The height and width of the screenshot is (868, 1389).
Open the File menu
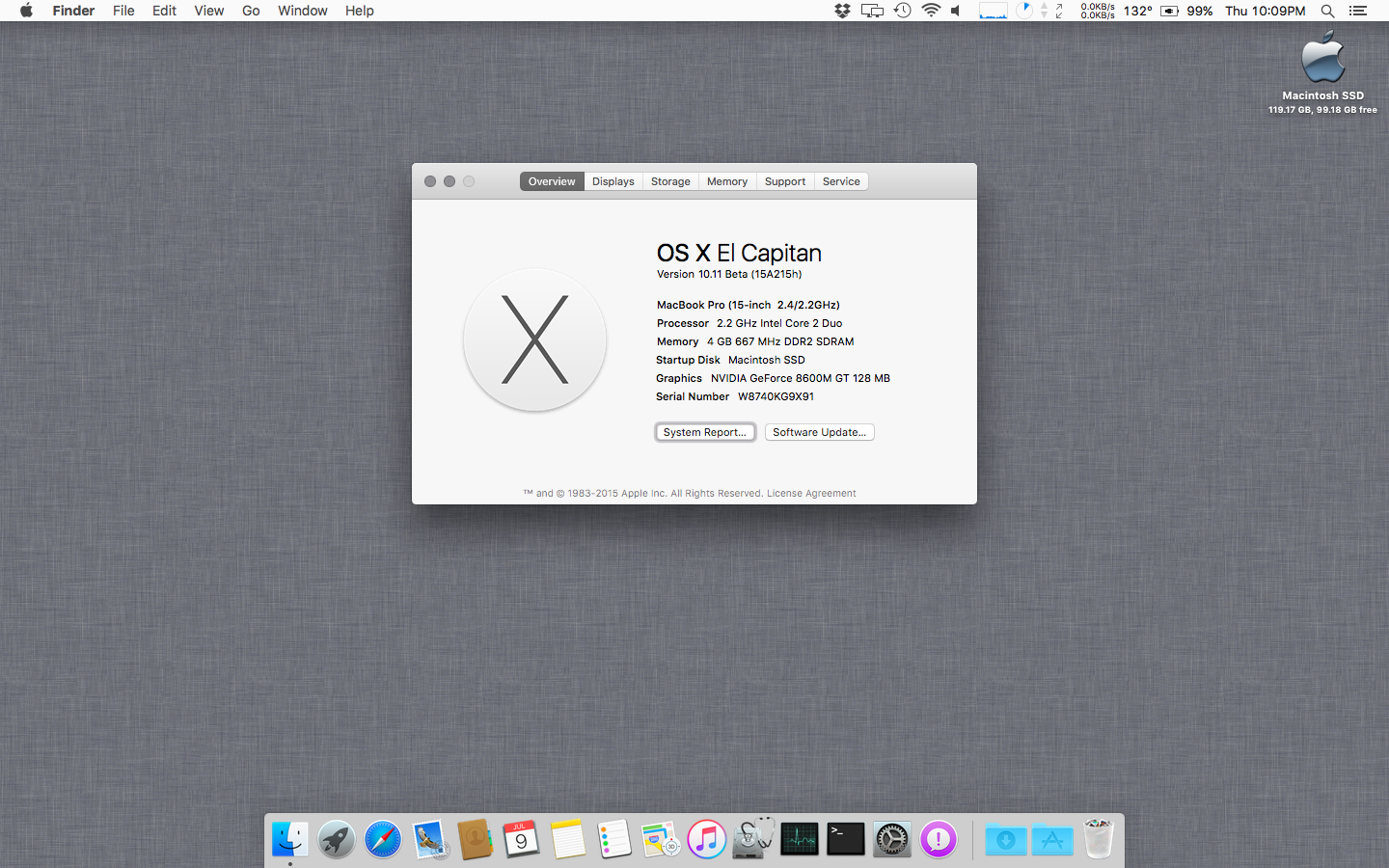(x=123, y=11)
